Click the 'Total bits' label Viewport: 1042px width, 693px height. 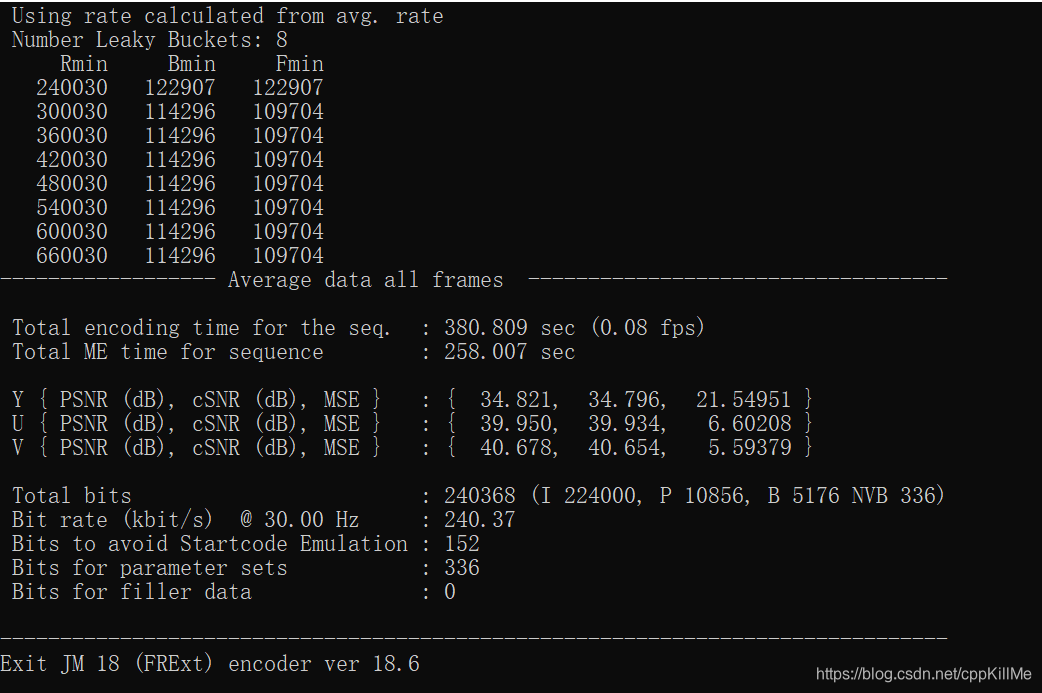tap(72, 496)
